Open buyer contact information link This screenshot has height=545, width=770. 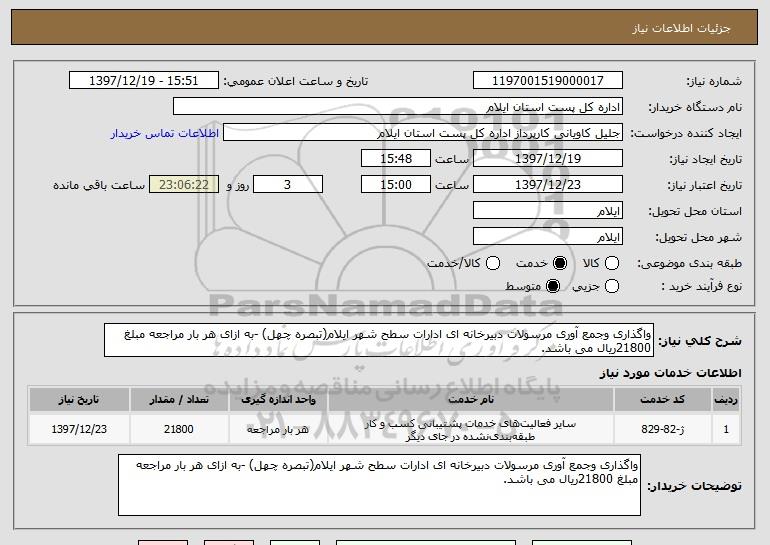coord(165,133)
